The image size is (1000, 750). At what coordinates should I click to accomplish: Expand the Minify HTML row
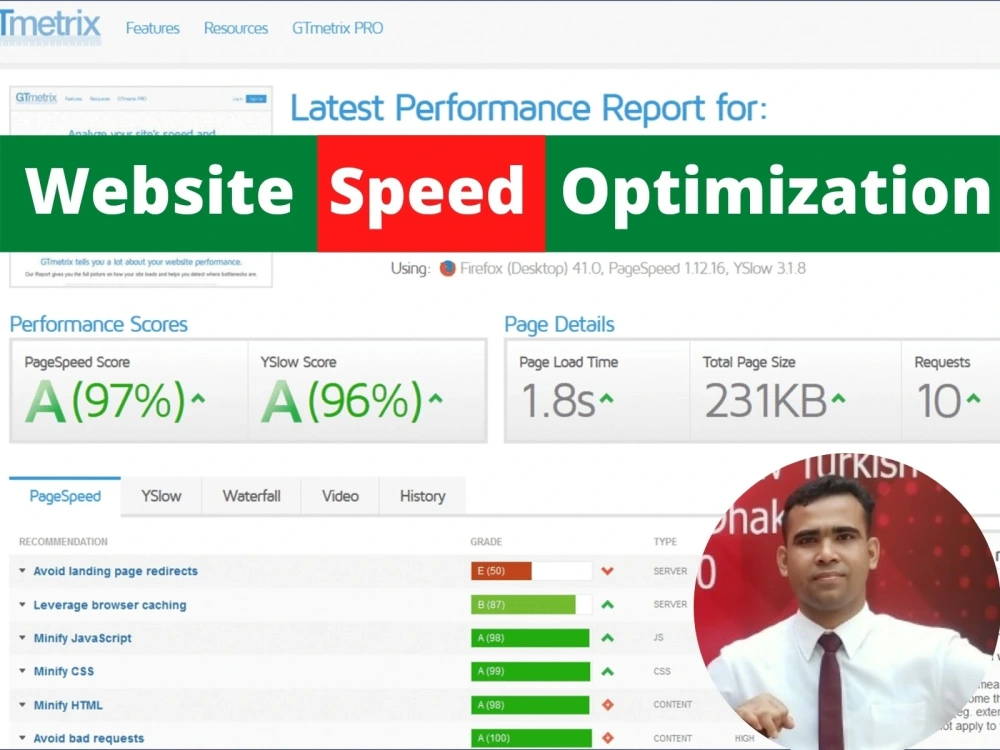click(x=22, y=705)
